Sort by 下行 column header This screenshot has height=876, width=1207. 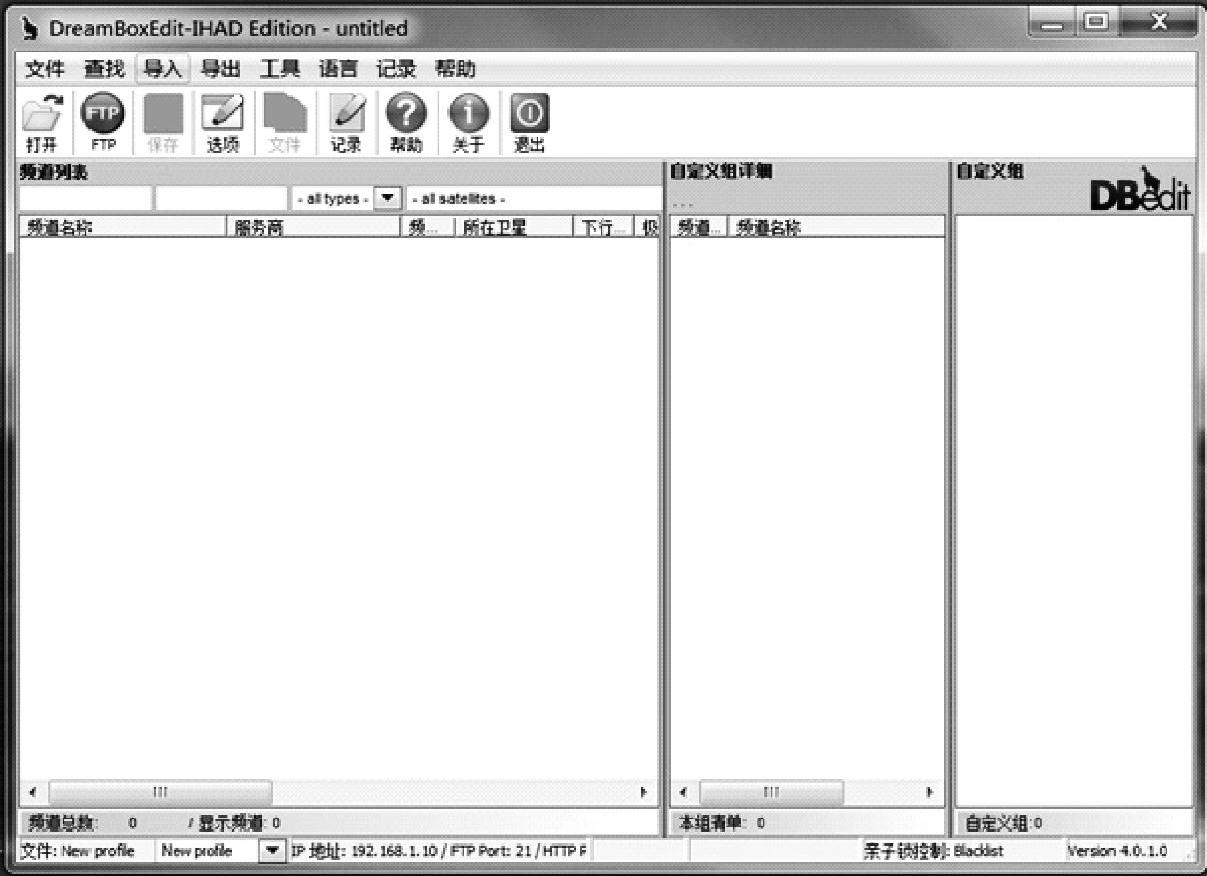tap(603, 227)
